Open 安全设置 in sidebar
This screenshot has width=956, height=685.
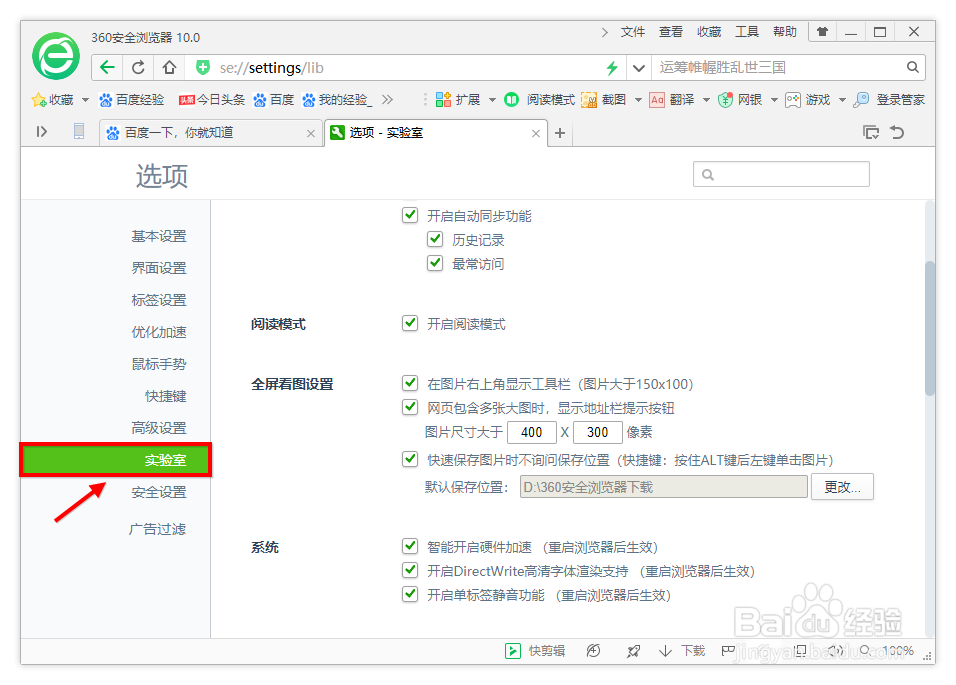(x=159, y=492)
